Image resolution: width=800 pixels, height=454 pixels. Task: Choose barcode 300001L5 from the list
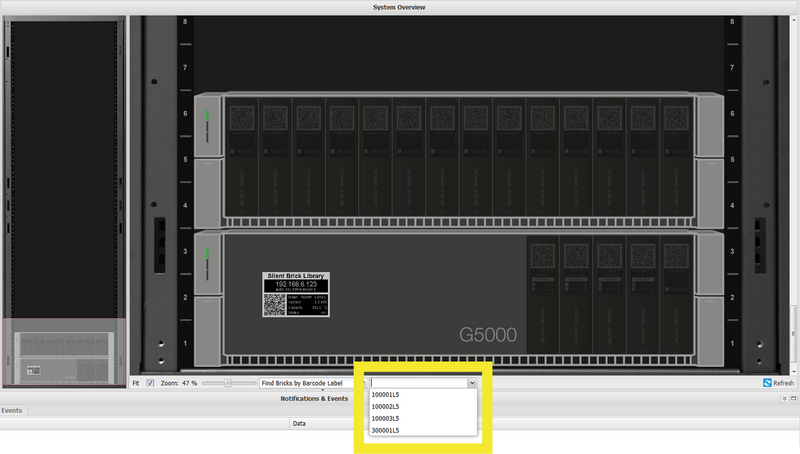coord(385,430)
